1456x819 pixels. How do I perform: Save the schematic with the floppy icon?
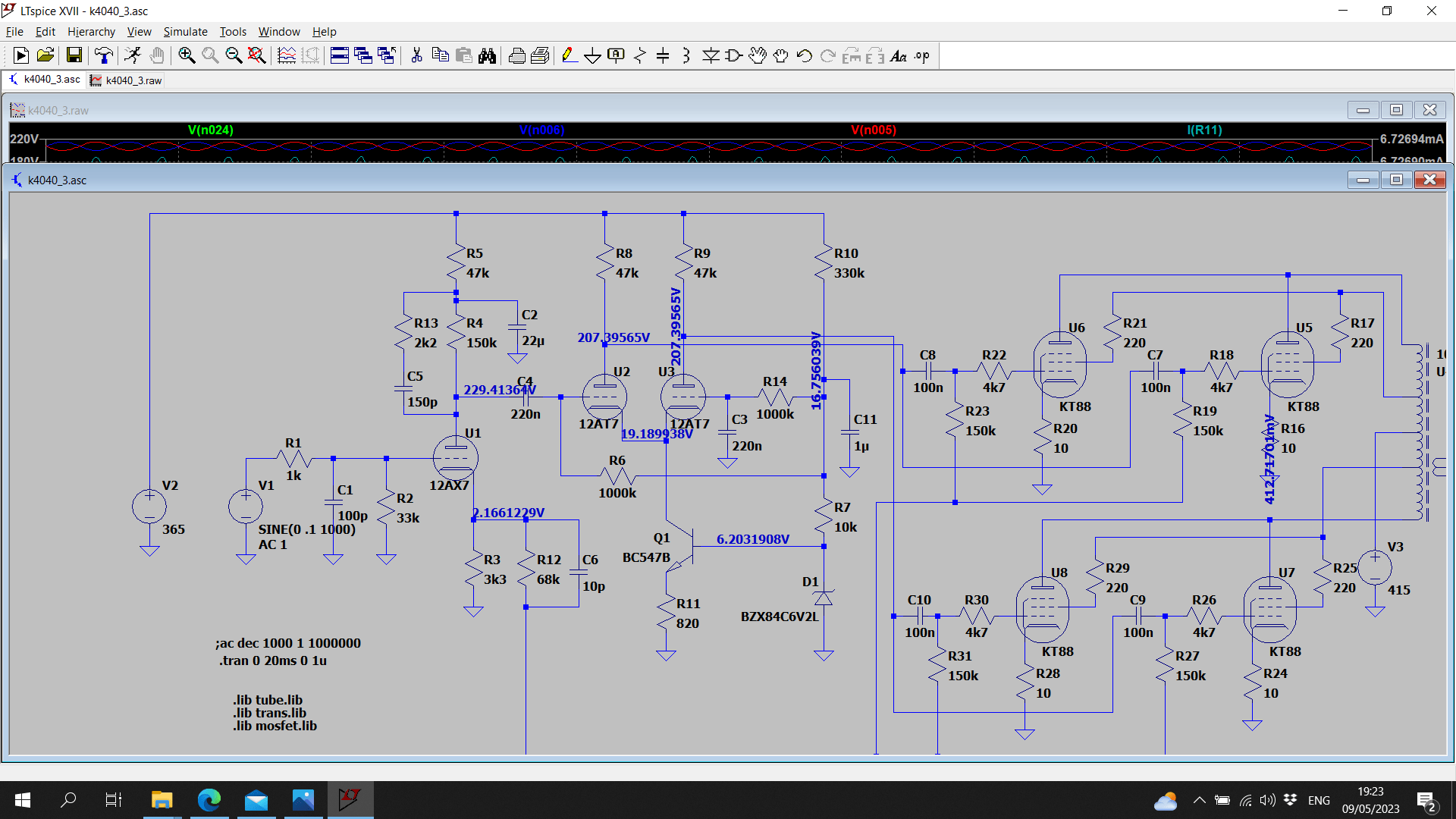click(x=74, y=55)
